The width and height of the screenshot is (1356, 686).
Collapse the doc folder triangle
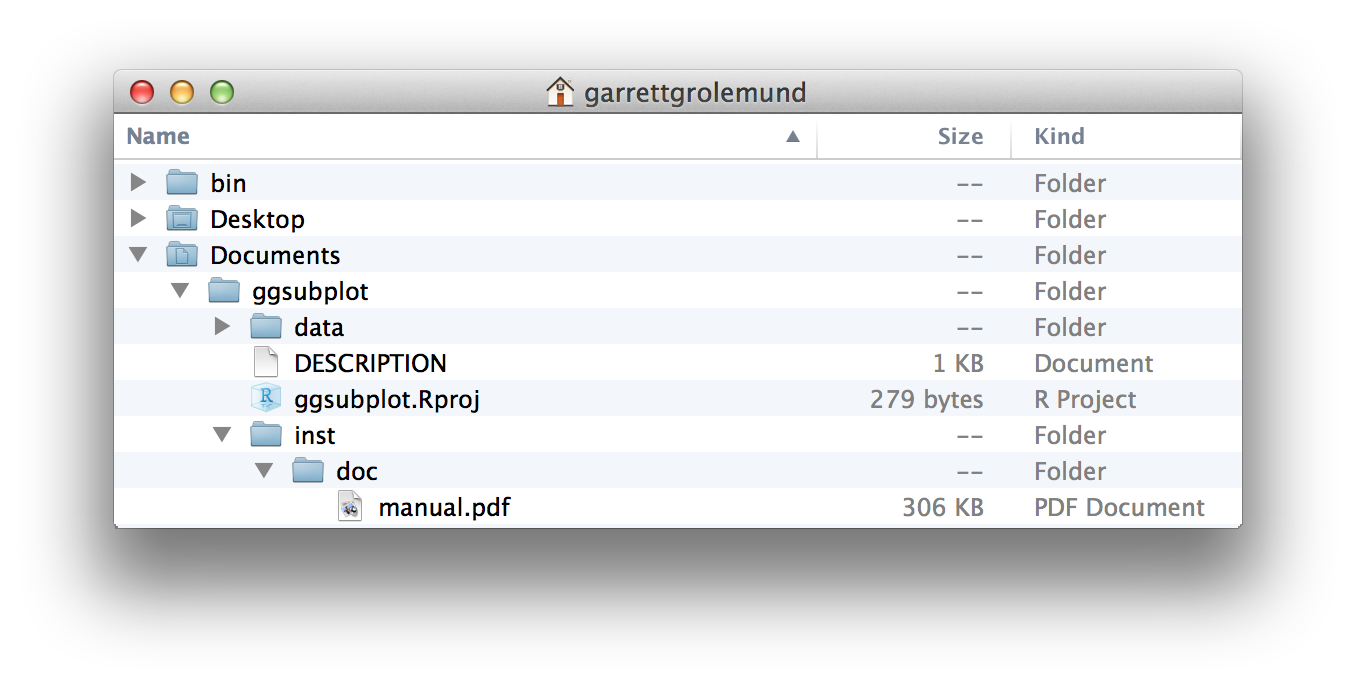pos(264,471)
